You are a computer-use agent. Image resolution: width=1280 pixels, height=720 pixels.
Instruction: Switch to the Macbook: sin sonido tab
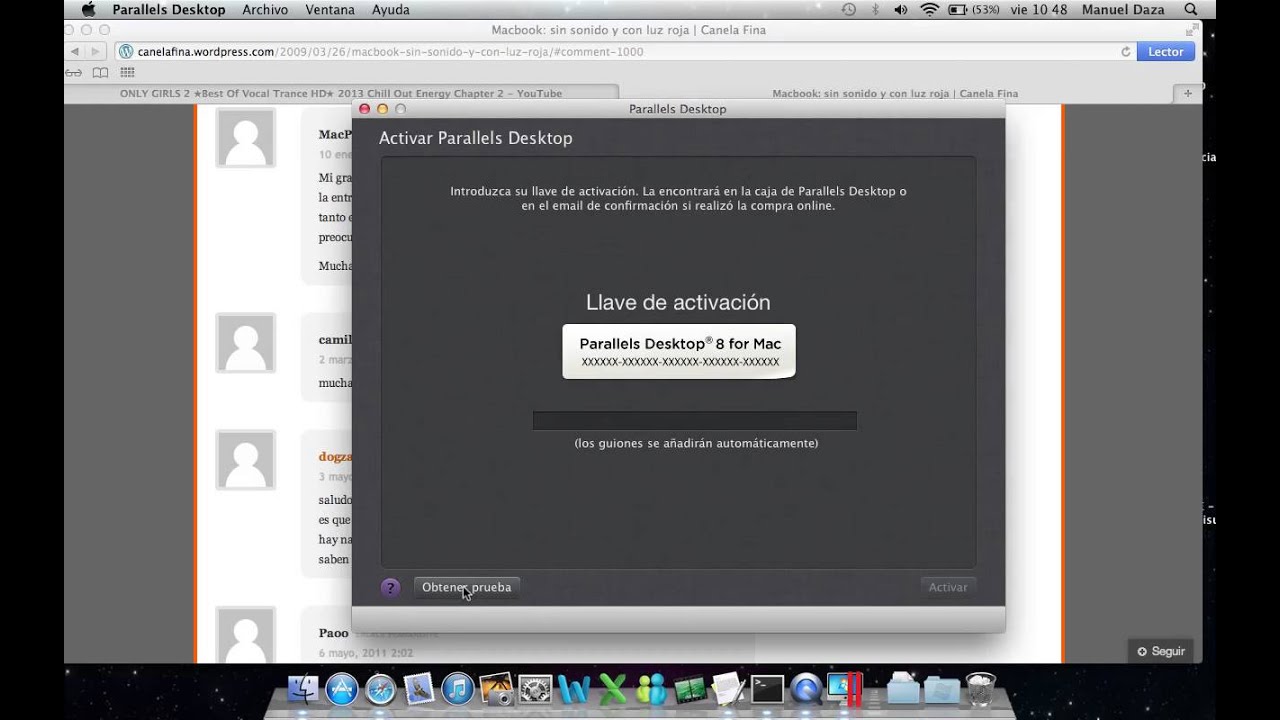point(895,93)
